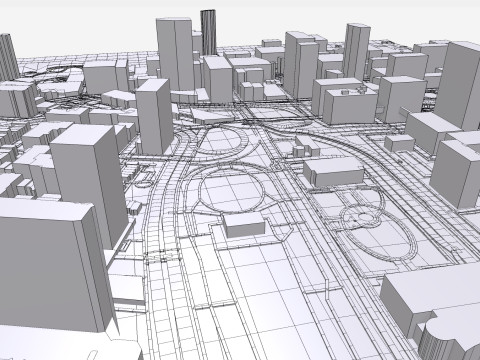Select the dark striped cylindrical skyscraper
Screen dimensions: 480x360
[x=208, y=32]
